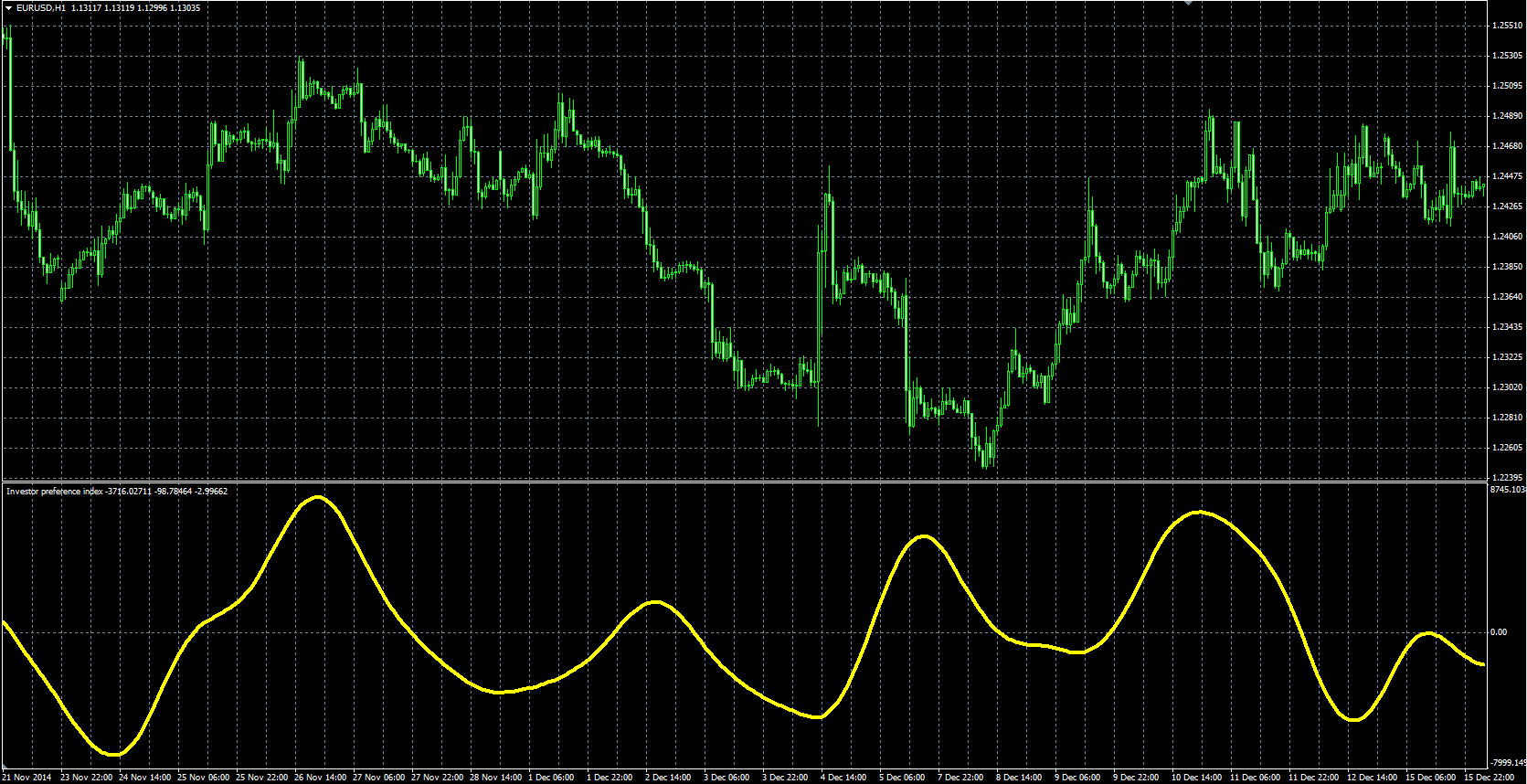Click the 5 Dec 06:00 time label
This screenshot has width=1527, height=784.
point(903,778)
